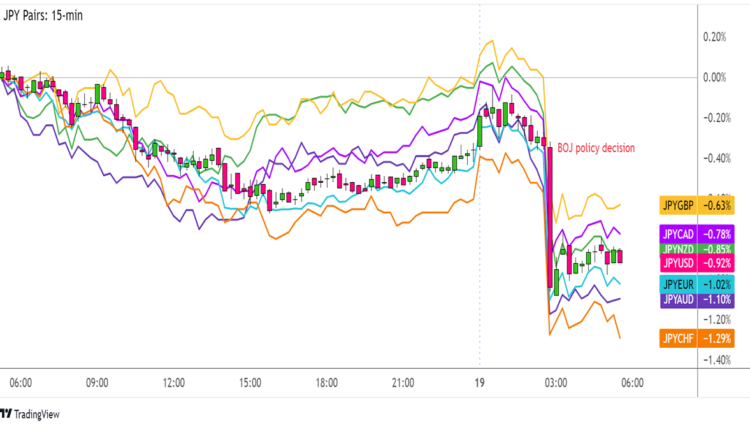Select the JPYCAD series label
The image size is (750, 430).
pos(678,234)
